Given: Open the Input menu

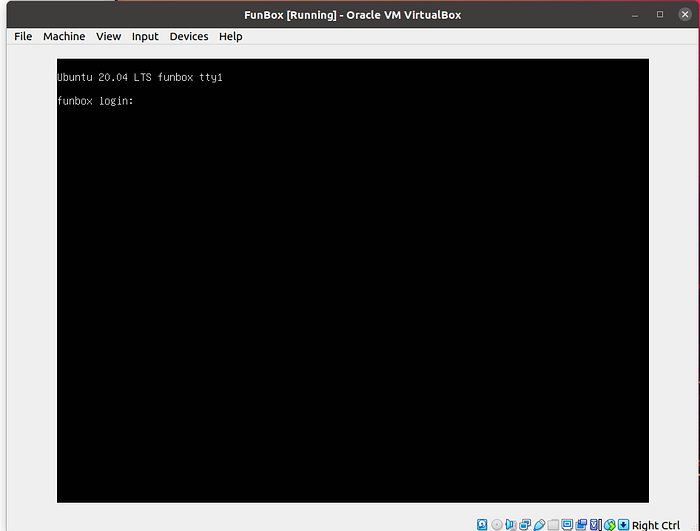Looking at the screenshot, I should pyautogui.click(x=145, y=37).
